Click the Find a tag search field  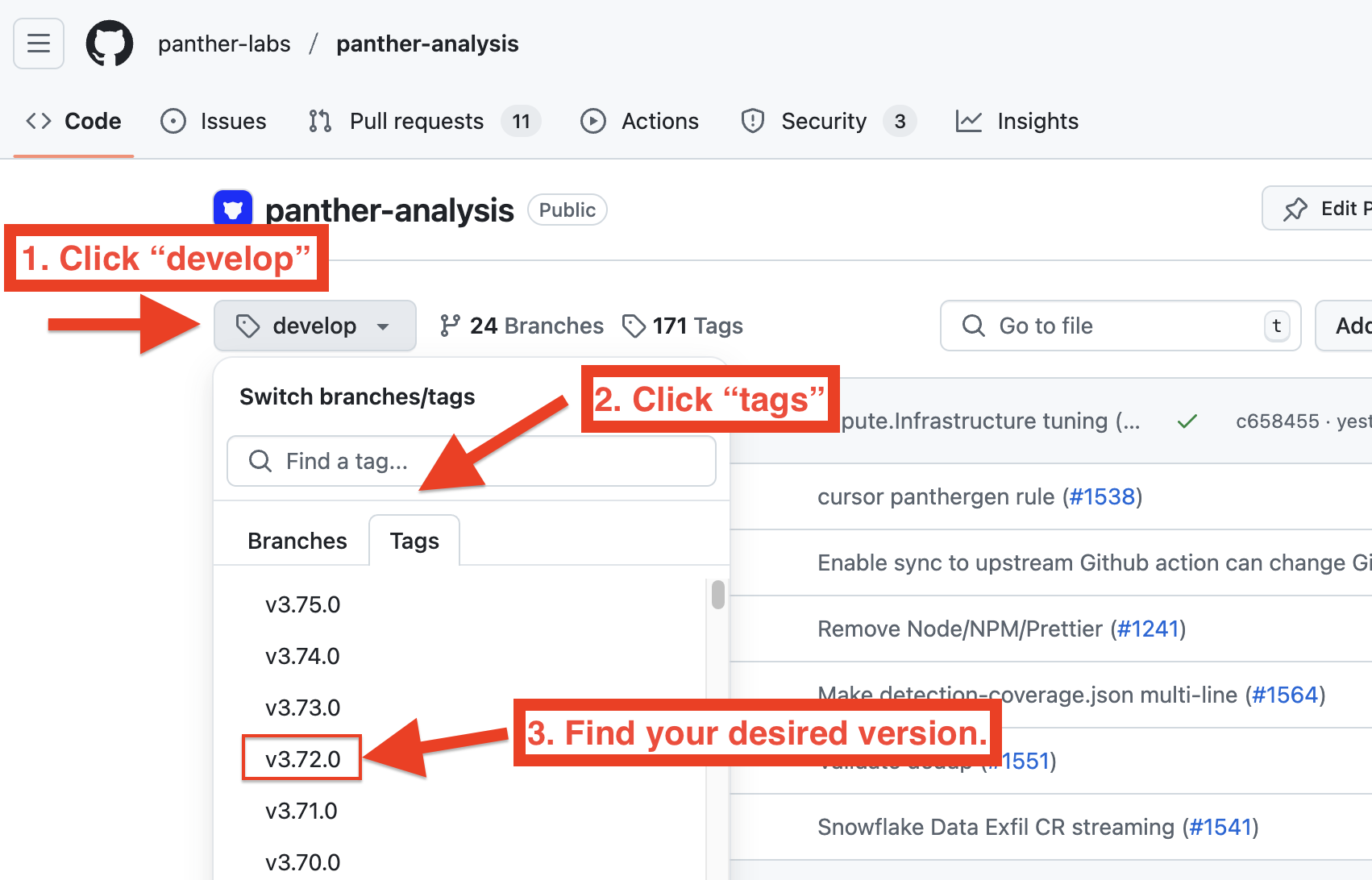[472, 461]
